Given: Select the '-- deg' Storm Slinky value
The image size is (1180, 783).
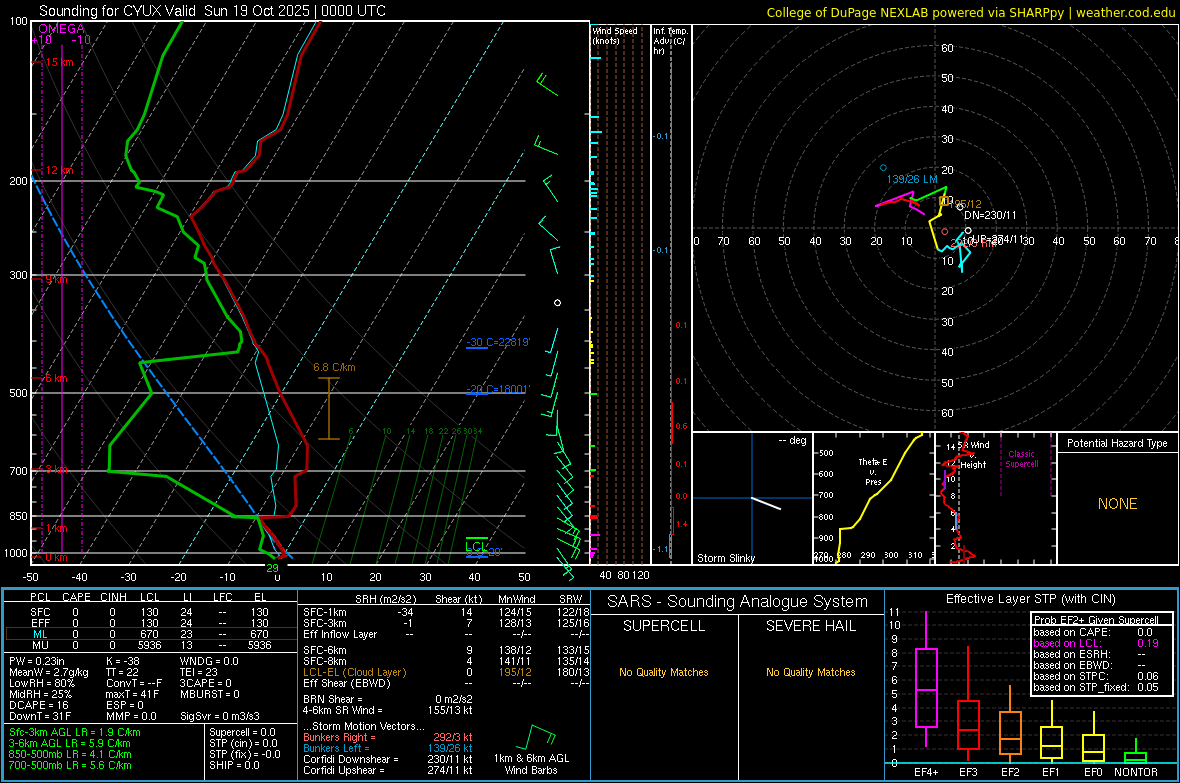Looking at the screenshot, I should (792, 440).
